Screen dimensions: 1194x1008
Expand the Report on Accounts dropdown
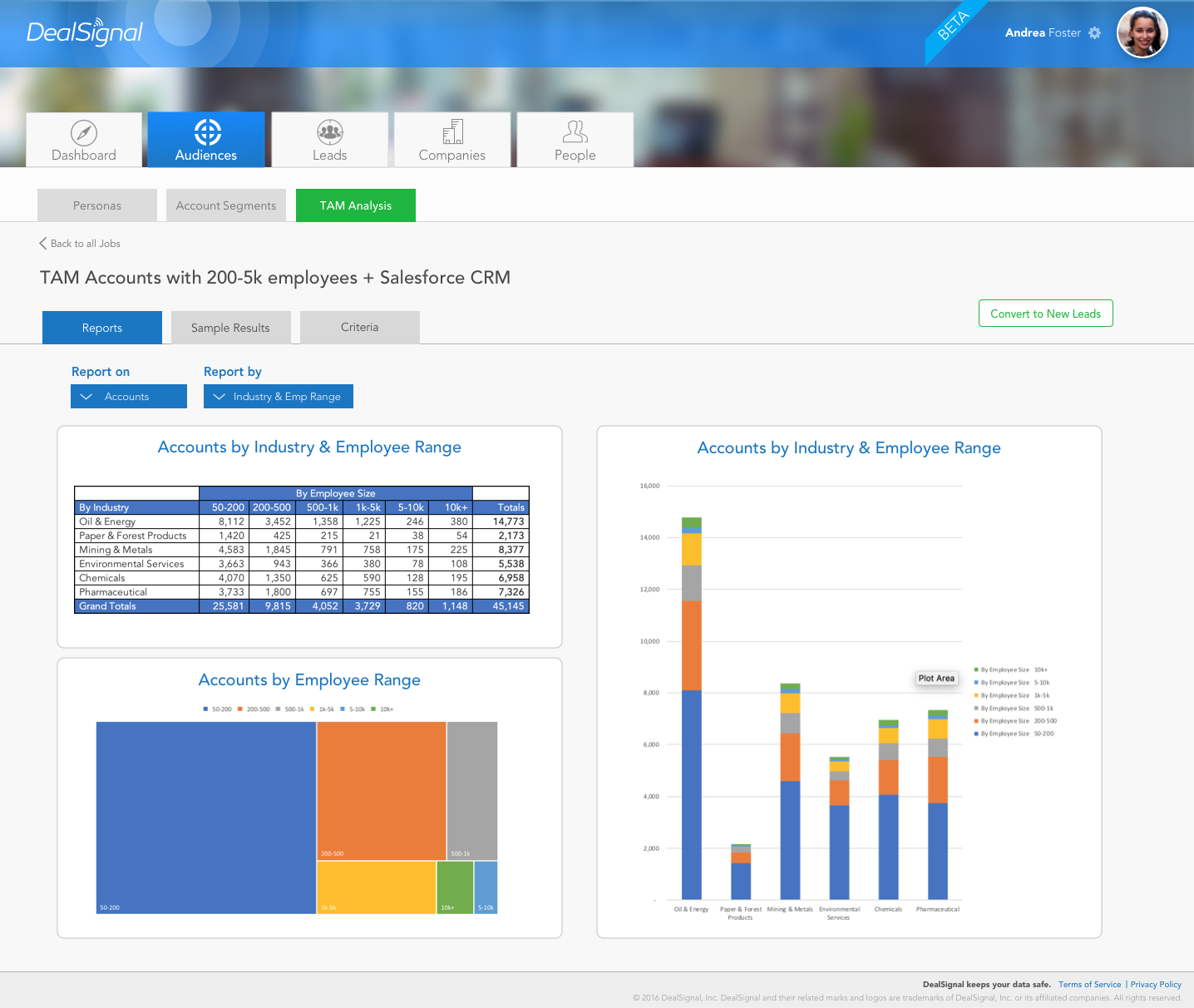129,397
